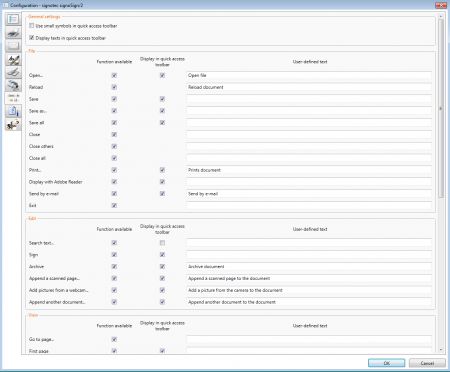Screen dimensions: 450x372
Task: Open the curved arrow device sidebar icon
Action: 13,85
